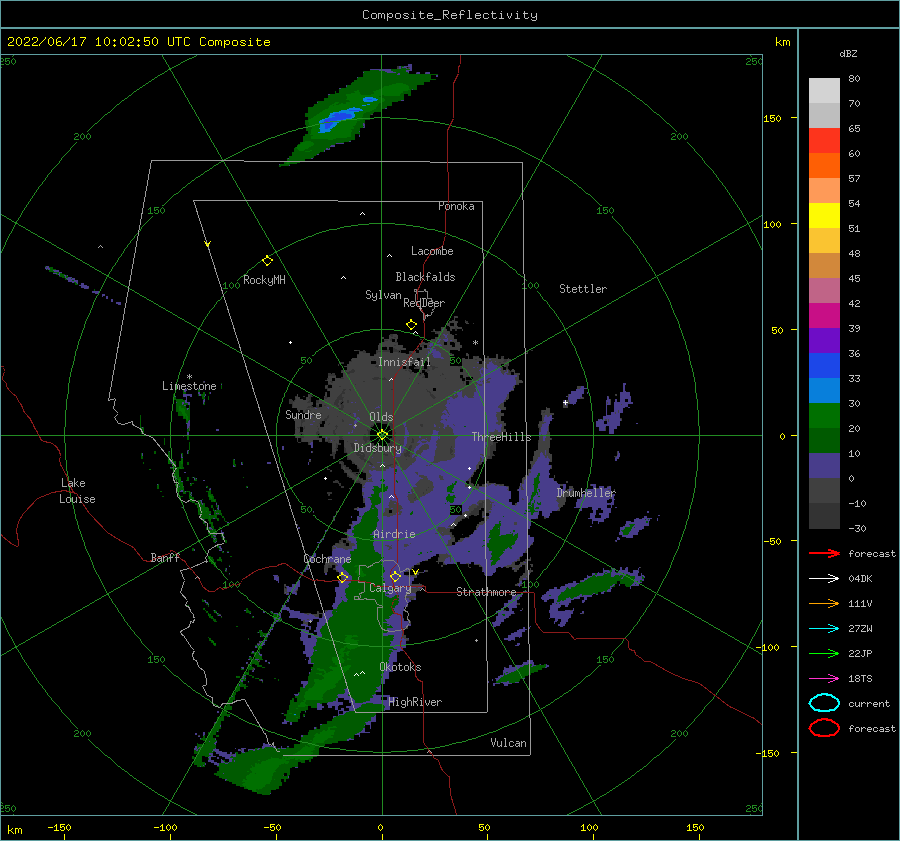
Task: Select the Ponoka label on the map
Action: click(456, 206)
